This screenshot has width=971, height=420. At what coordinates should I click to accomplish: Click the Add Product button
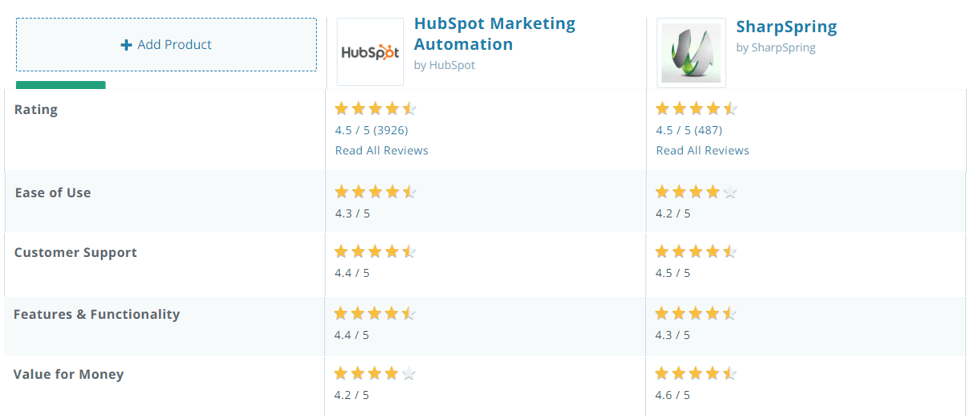(x=166, y=45)
